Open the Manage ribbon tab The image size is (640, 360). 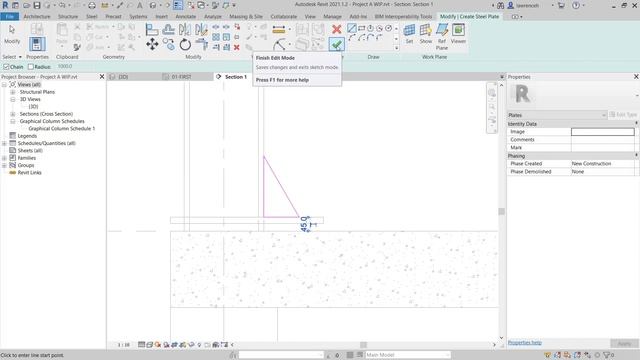click(x=332, y=16)
